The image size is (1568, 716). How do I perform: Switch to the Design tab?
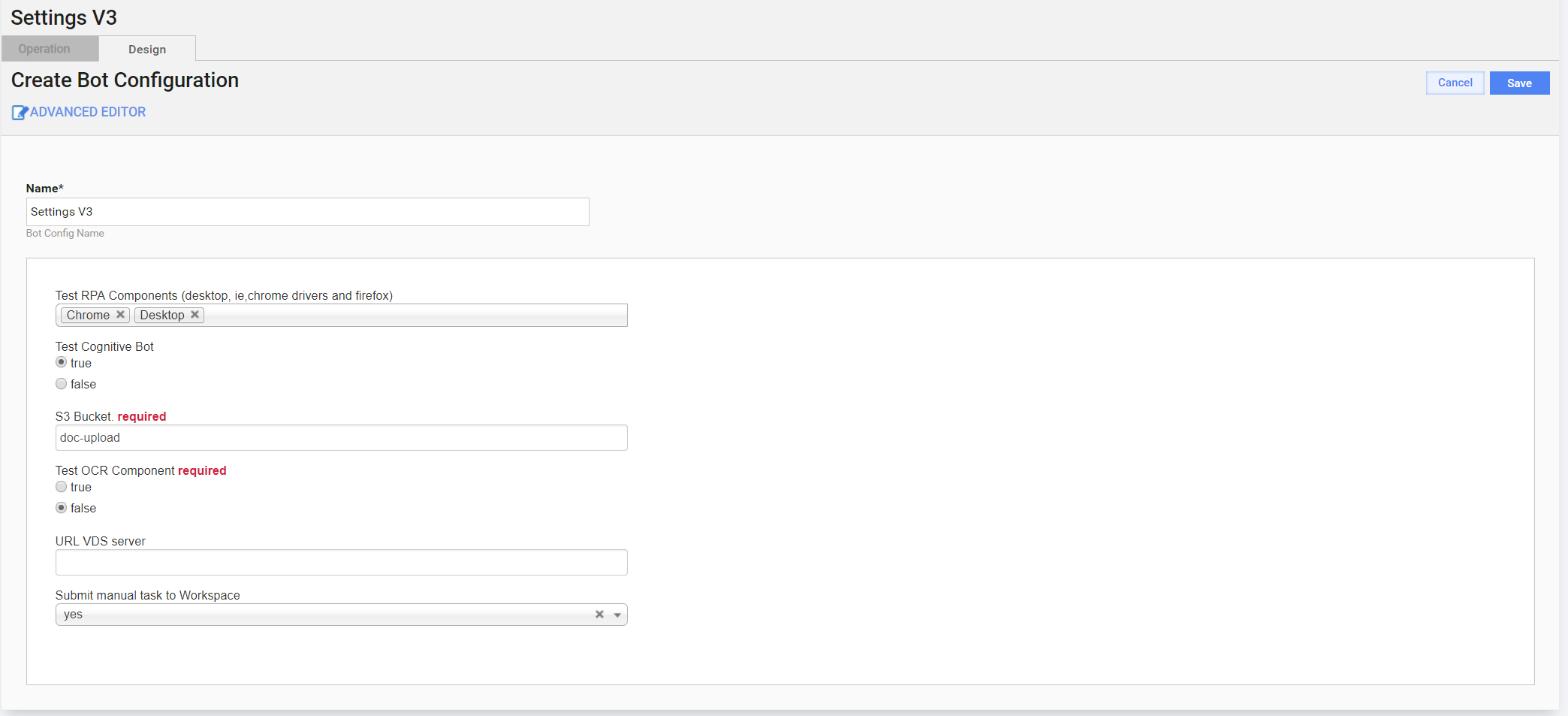coord(147,49)
